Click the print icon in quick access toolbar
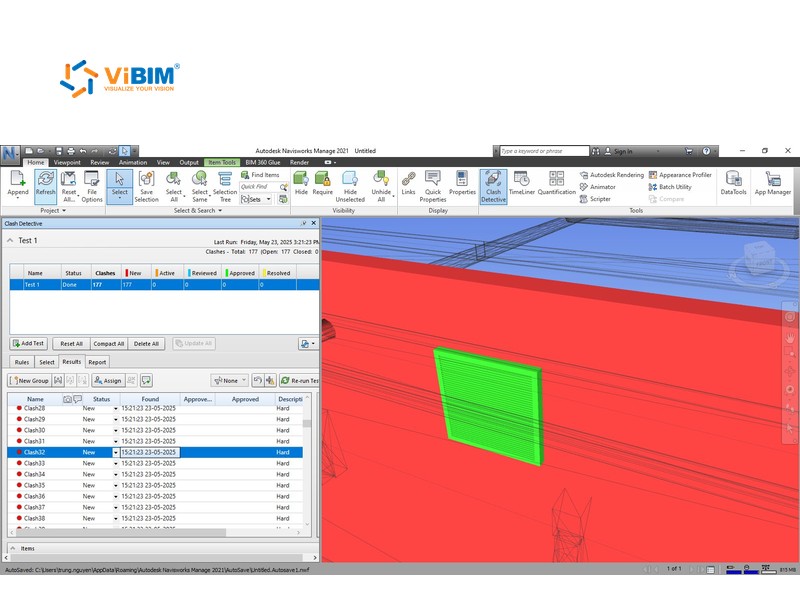This screenshot has height=600, width=800. pos(71,151)
